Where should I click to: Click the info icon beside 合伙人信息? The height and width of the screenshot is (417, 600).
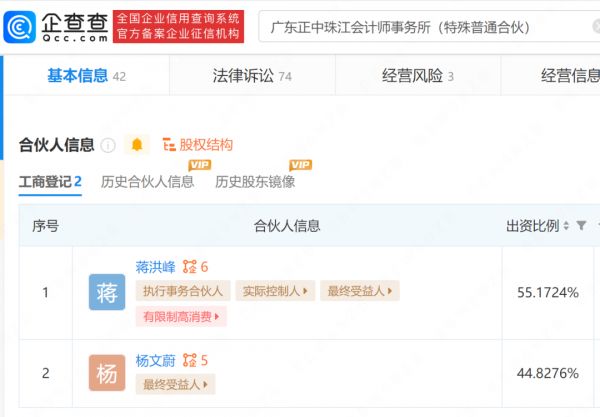[x=108, y=145]
